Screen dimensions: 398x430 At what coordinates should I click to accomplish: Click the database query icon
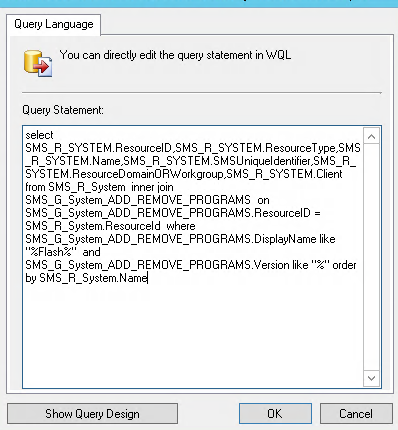(38, 63)
